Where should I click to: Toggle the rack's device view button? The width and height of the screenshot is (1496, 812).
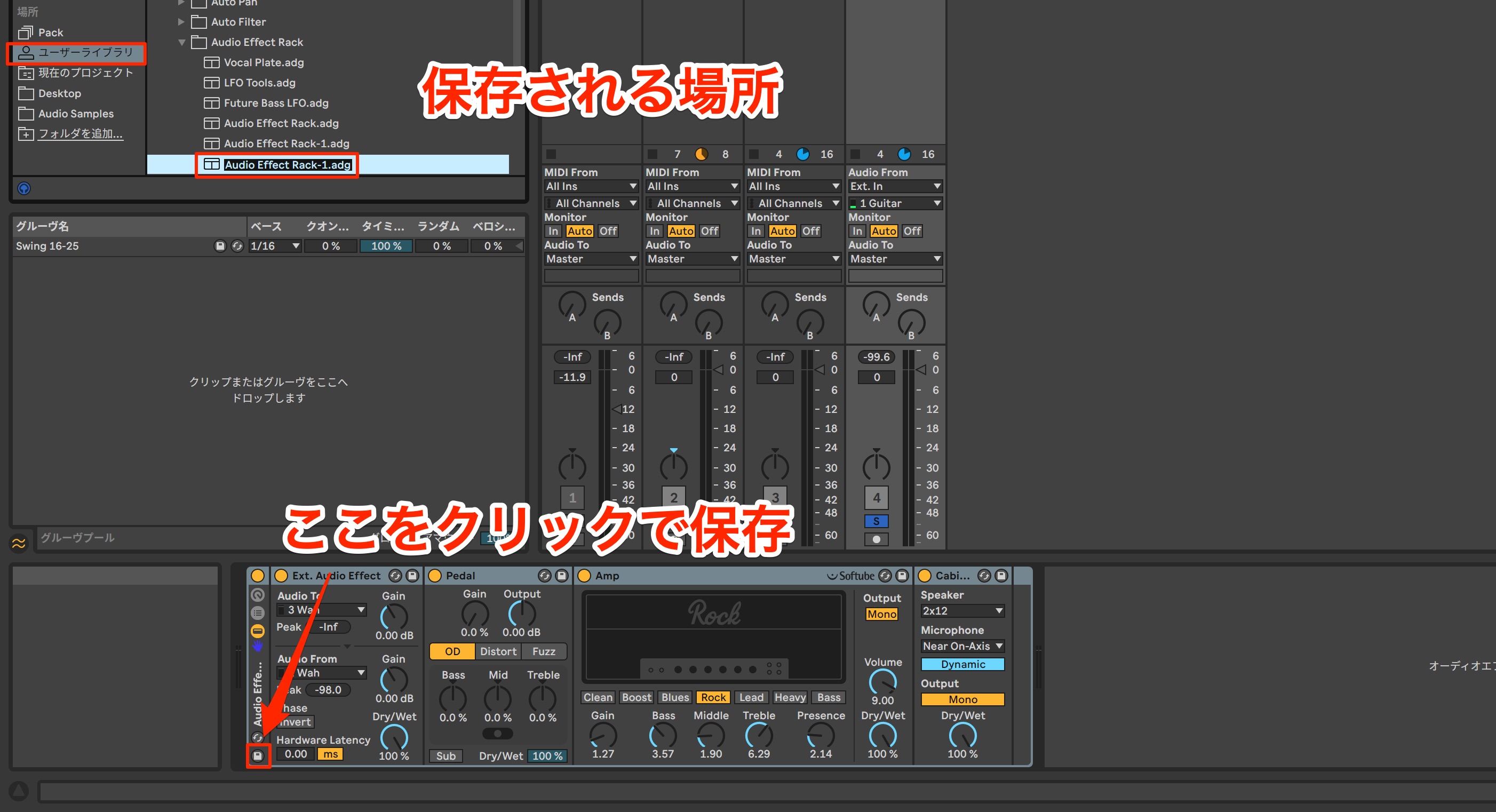coord(257,631)
